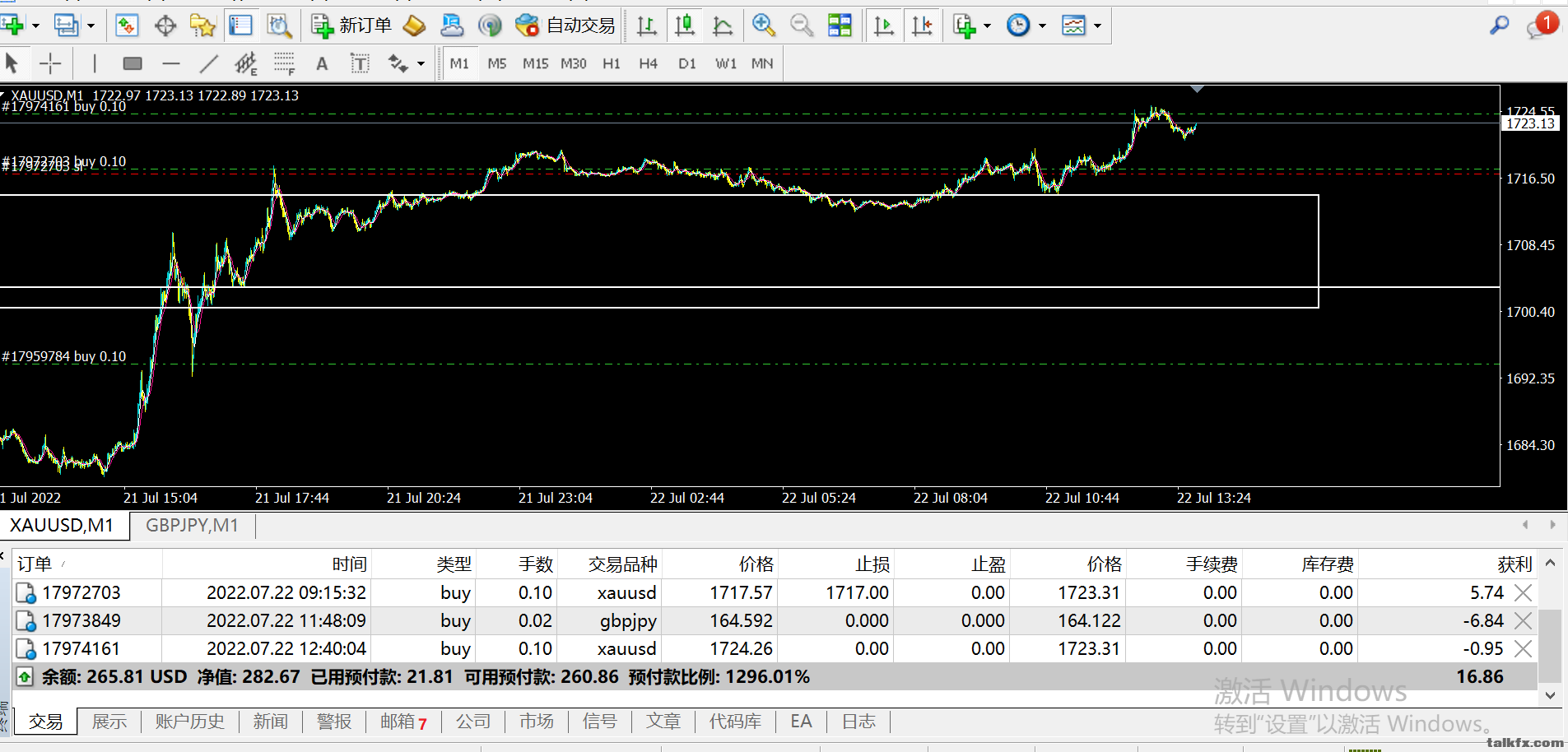Switch to line chart display
1568x752 pixels.
point(723,26)
